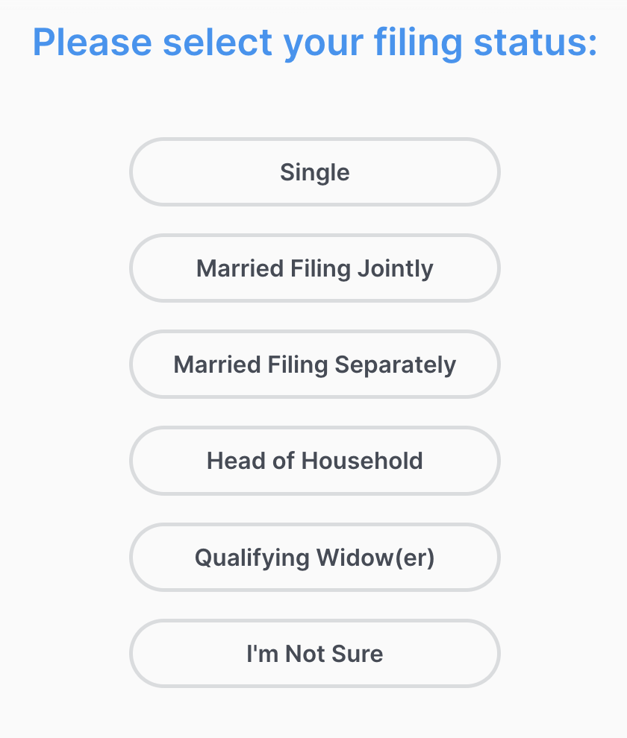Click the 'Separately' pill button
This screenshot has height=738, width=627.
314,364
